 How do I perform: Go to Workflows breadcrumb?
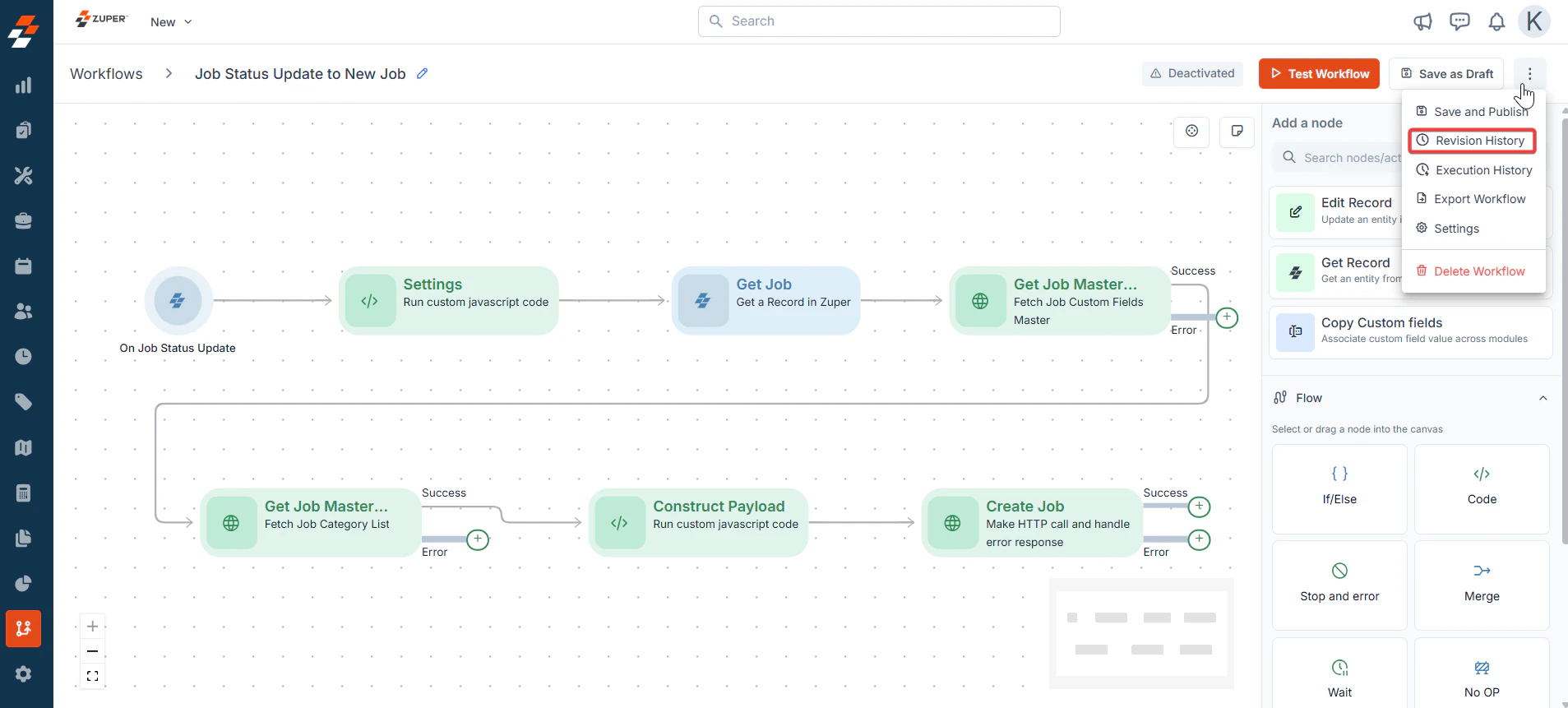106,74
